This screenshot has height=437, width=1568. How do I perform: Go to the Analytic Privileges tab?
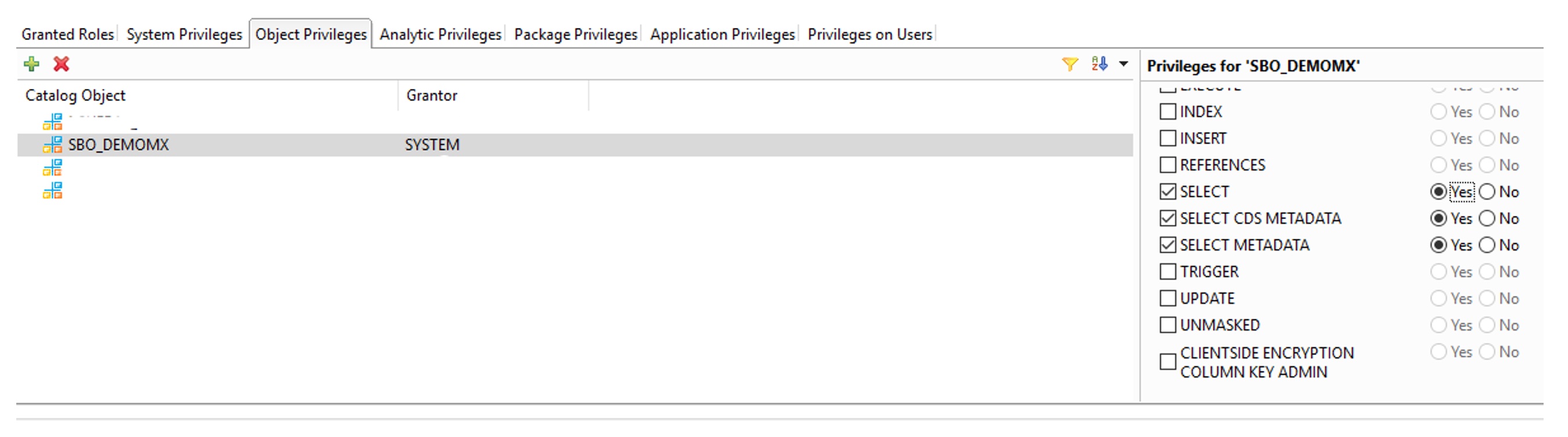[x=440, y=35]
